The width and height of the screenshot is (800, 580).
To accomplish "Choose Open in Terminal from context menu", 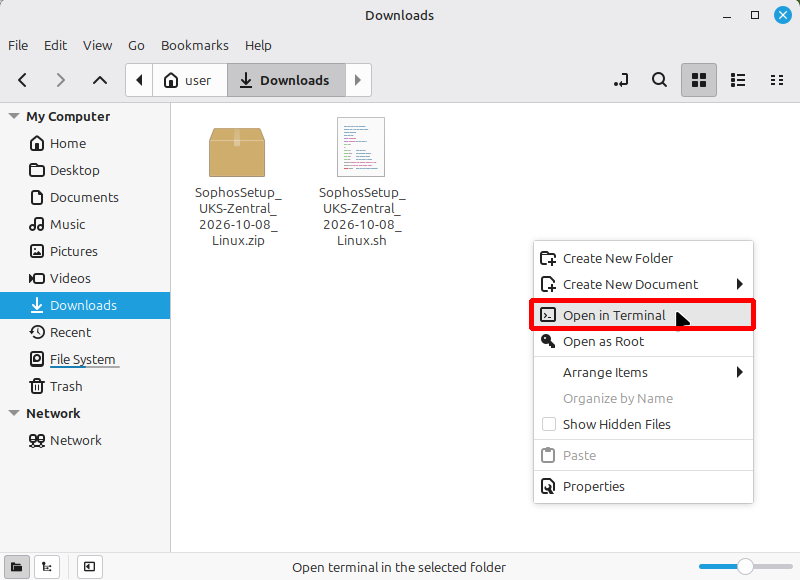I will (643, 315).
